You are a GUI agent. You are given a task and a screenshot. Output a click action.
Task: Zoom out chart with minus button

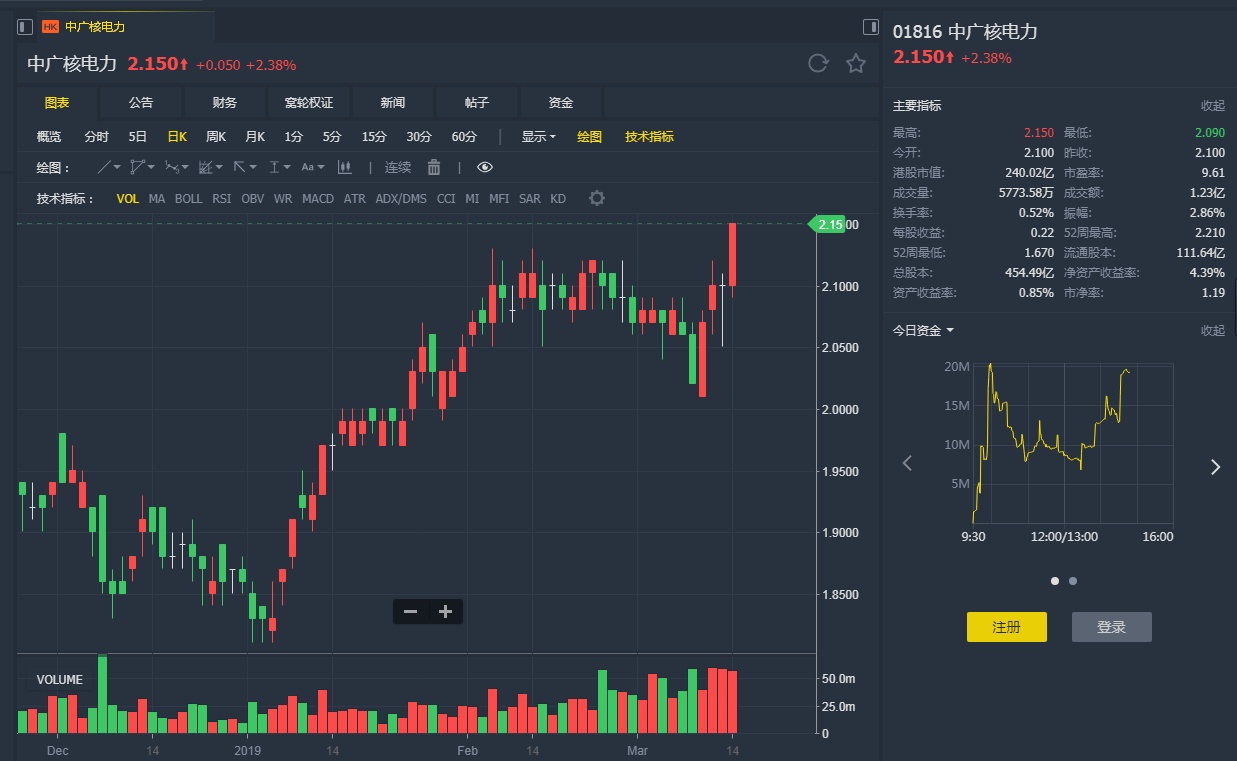(x=410, y=612)
